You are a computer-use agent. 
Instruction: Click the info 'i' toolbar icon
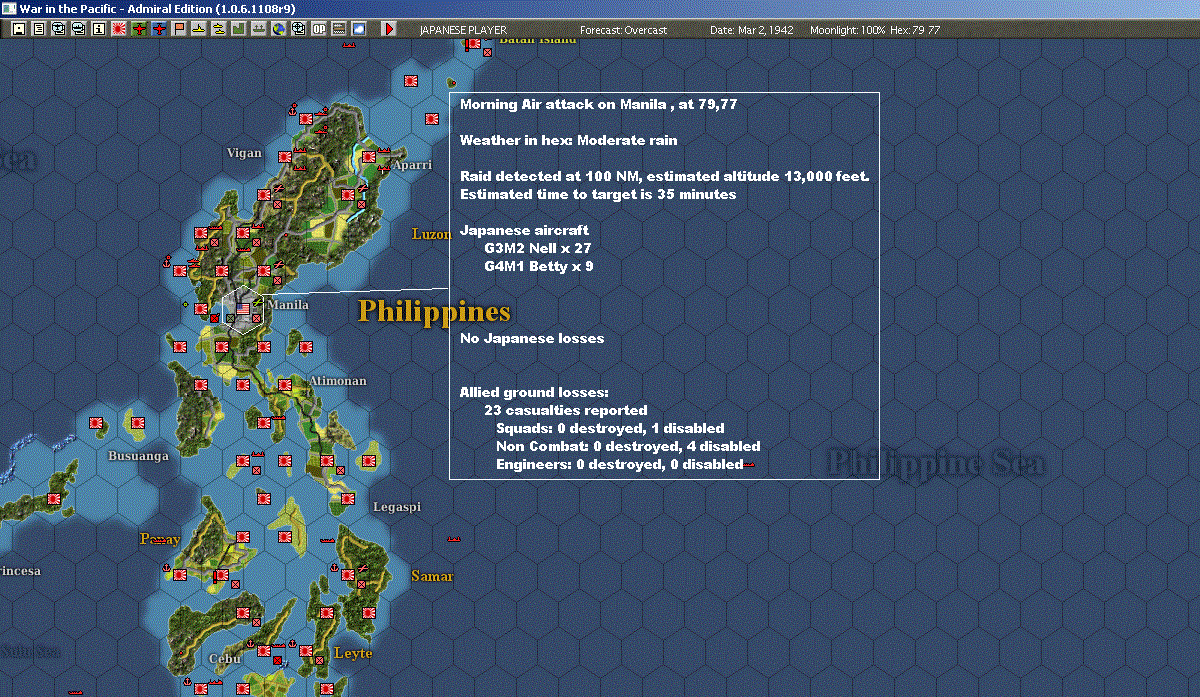98,29
